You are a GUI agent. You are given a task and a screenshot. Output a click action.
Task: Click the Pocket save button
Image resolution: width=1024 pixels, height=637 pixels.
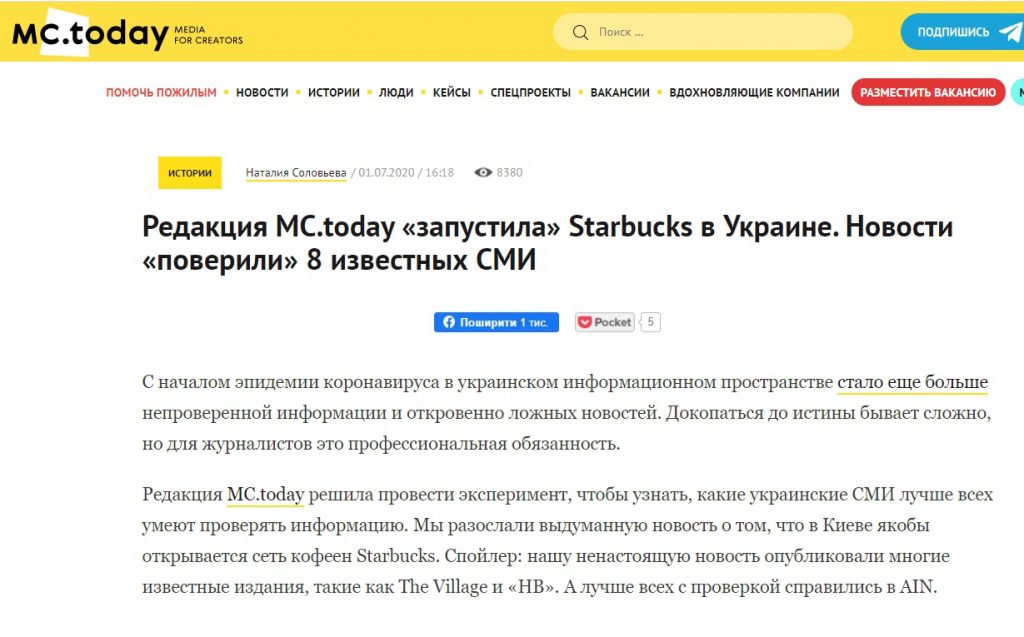point(605,322)
